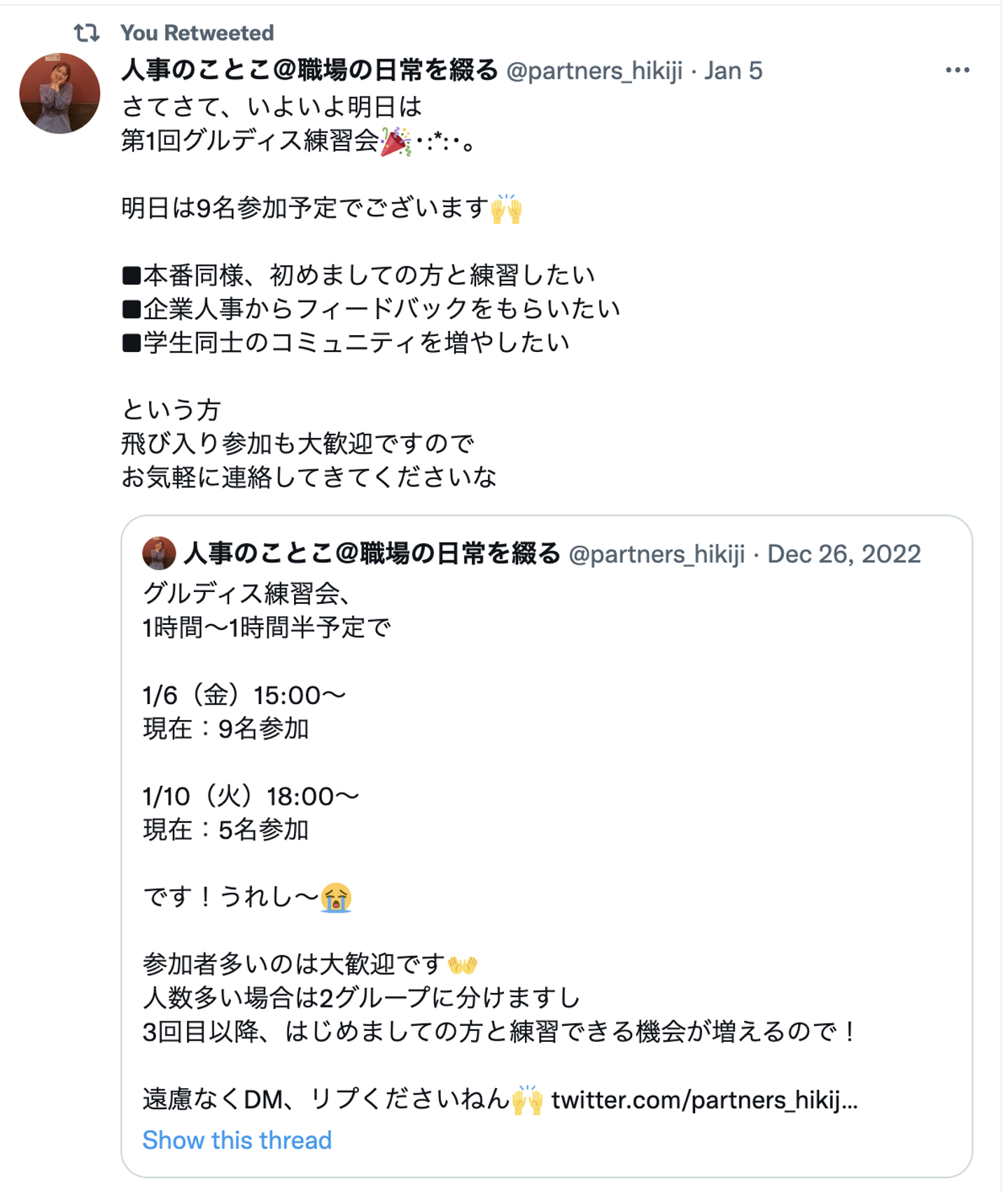Open the large profile avatar photo
This screenshot has height=1191, width=1008.
pos(59,93)
